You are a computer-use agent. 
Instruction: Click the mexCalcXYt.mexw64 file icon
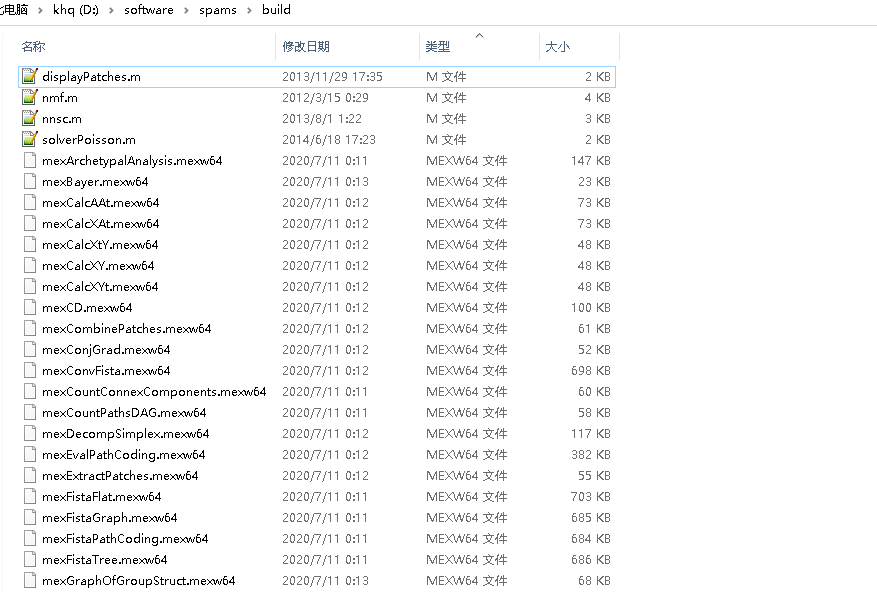[30, 286]
